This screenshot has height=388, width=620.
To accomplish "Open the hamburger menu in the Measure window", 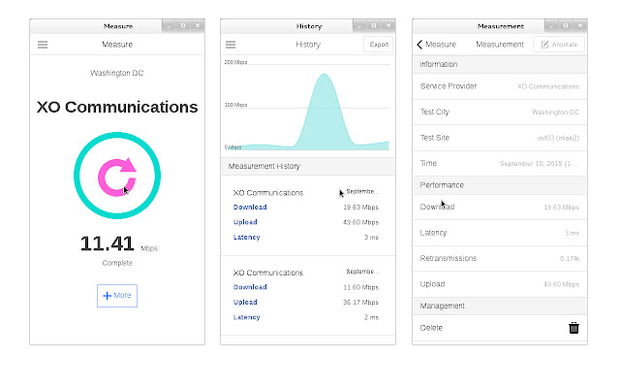I will (x=43, y=45).
